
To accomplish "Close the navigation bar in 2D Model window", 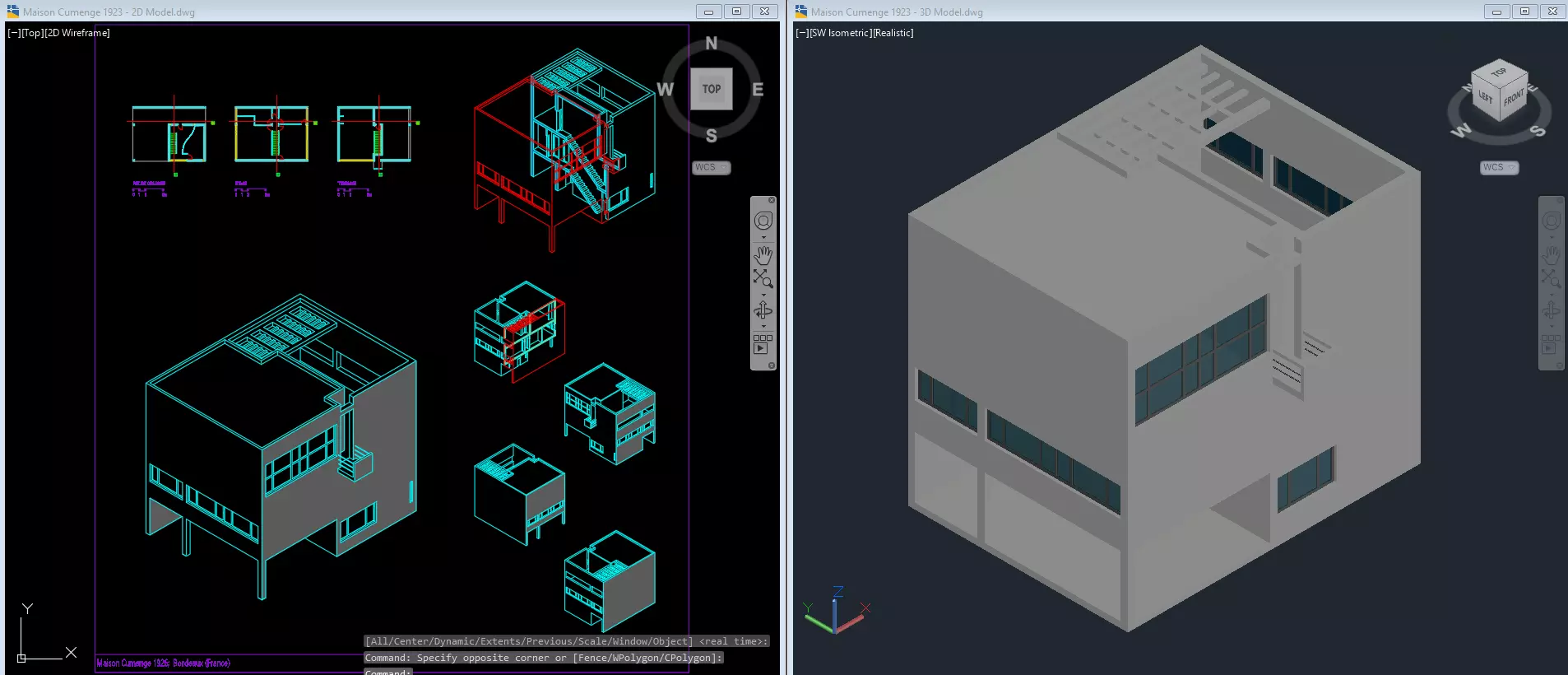I will tap(772, 200).
